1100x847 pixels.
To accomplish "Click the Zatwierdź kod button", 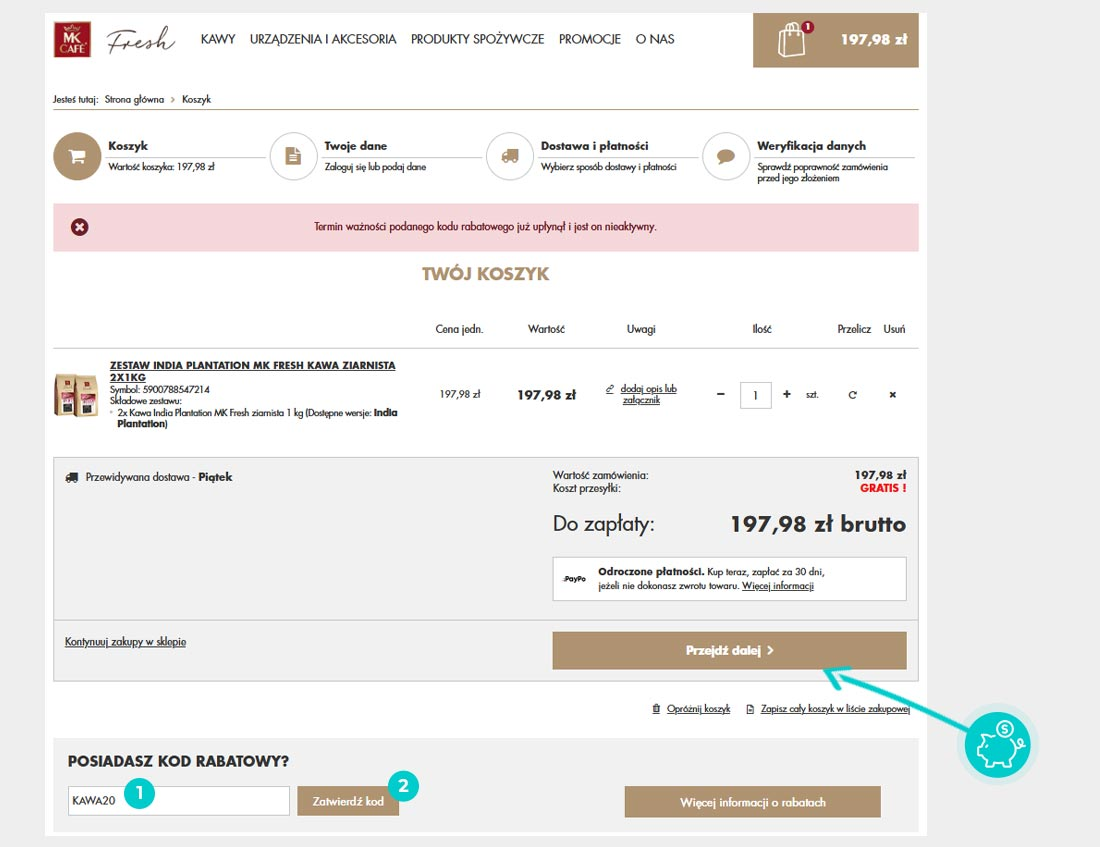I will 348,801.
